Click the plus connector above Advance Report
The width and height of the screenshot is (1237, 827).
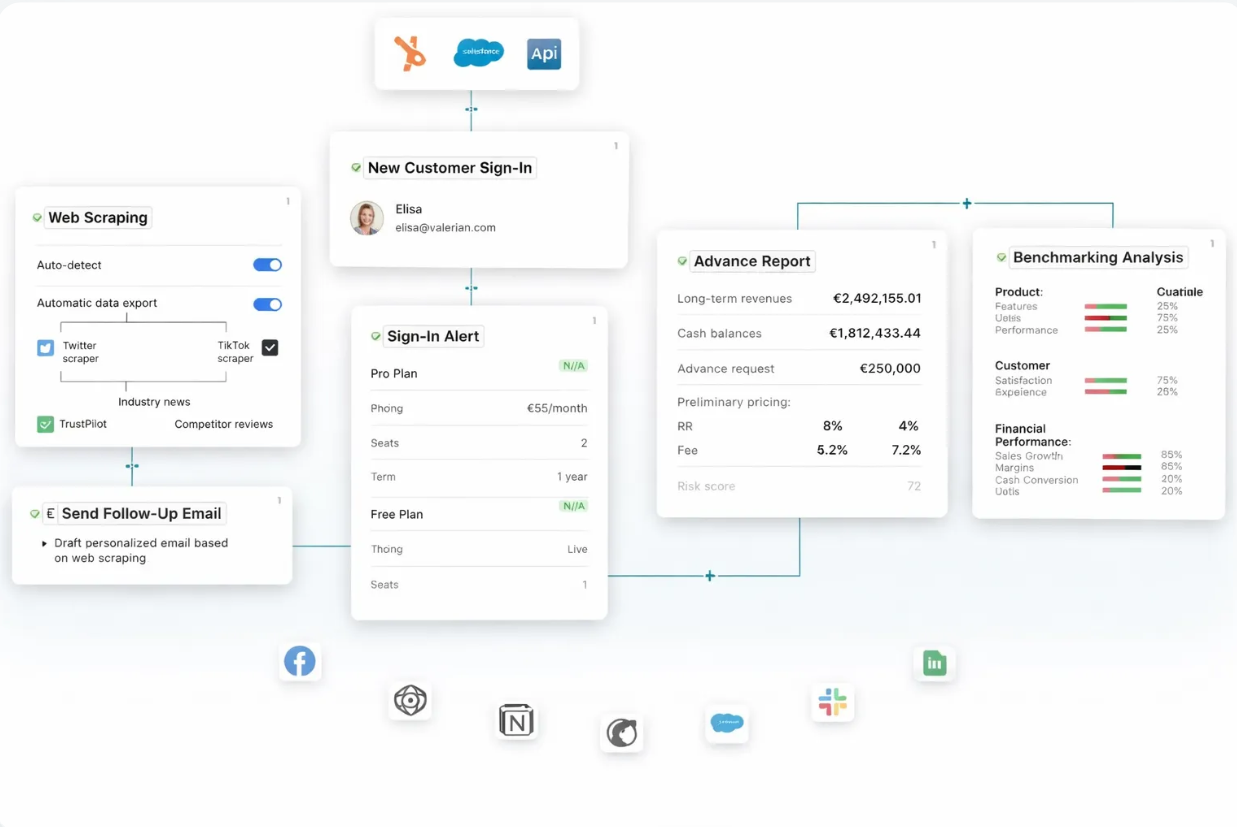(x=967, y=203)
